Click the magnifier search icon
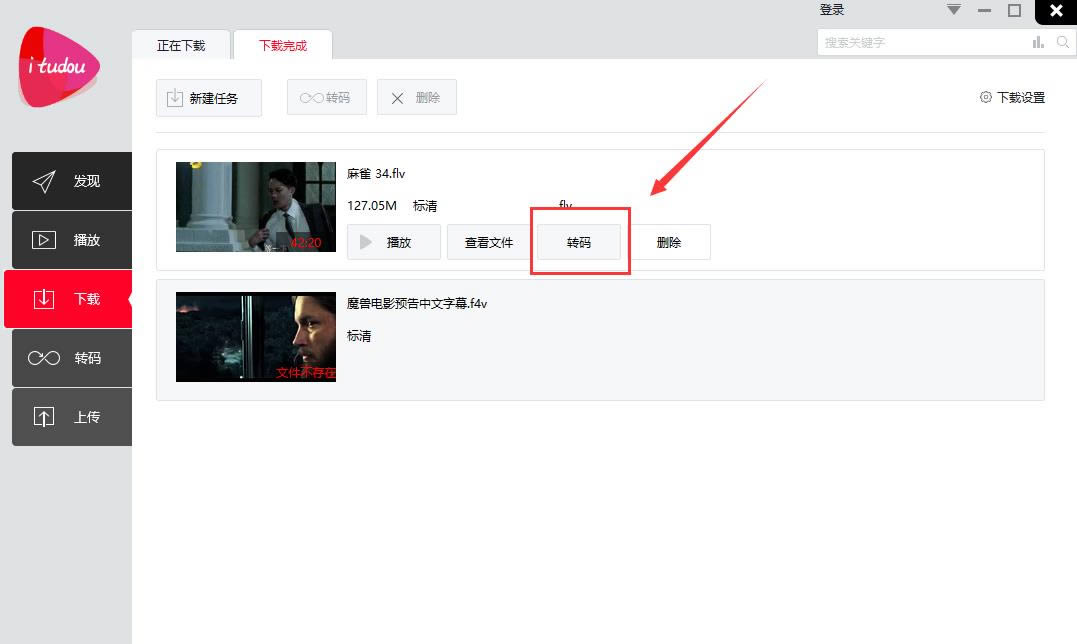The width and height of the screenshot is (1077, 644). 1063,43
